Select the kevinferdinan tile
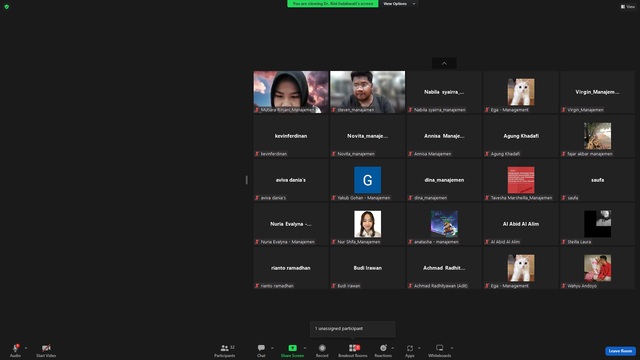This screenshot has width=640, height=360. click(x=291, y=136)
